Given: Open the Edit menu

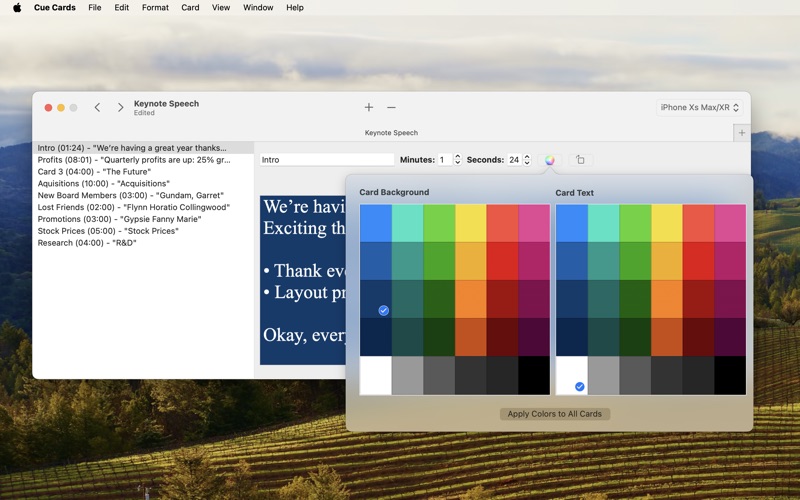Looking at the screenshot, I should pyautogui.click(x=121, y=8).
